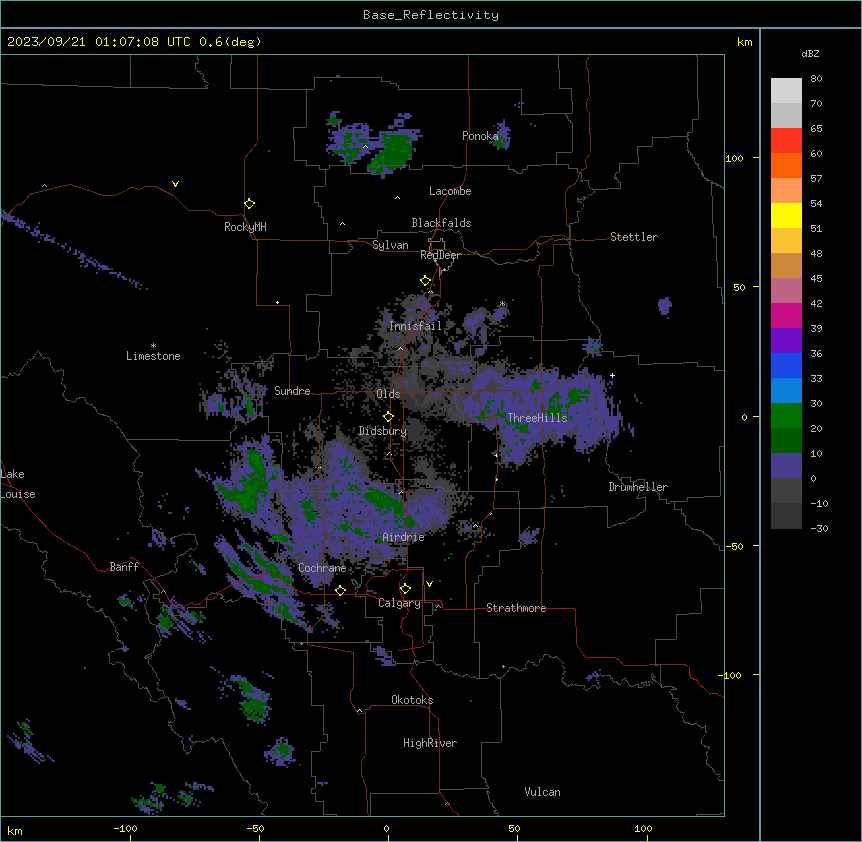Click the RockyMH city label
This screenshot has height=842, width=862.
[x=245, y=227]
